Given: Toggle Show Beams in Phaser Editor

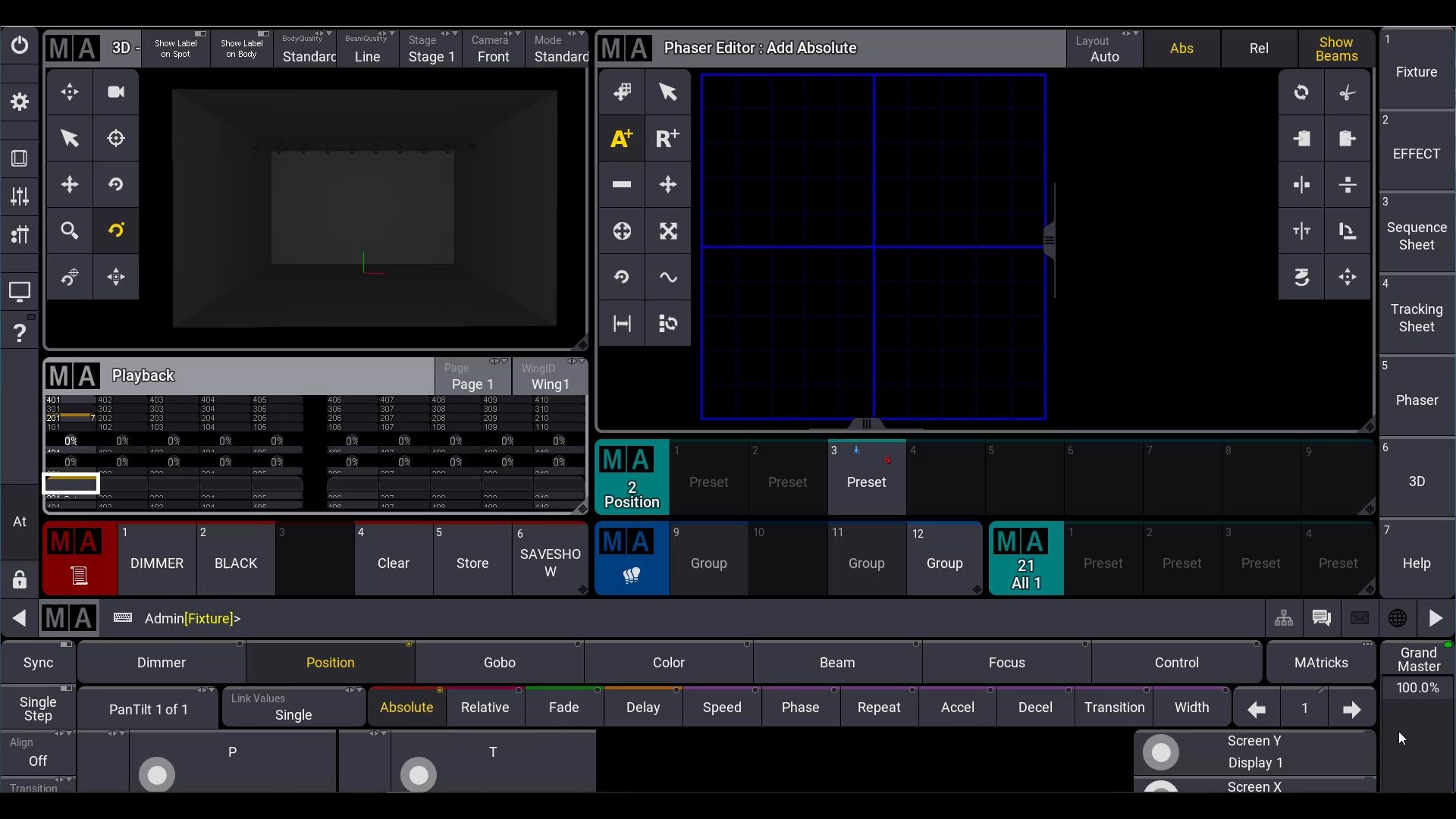Looking at the screenshot, I should (1336, 49).
